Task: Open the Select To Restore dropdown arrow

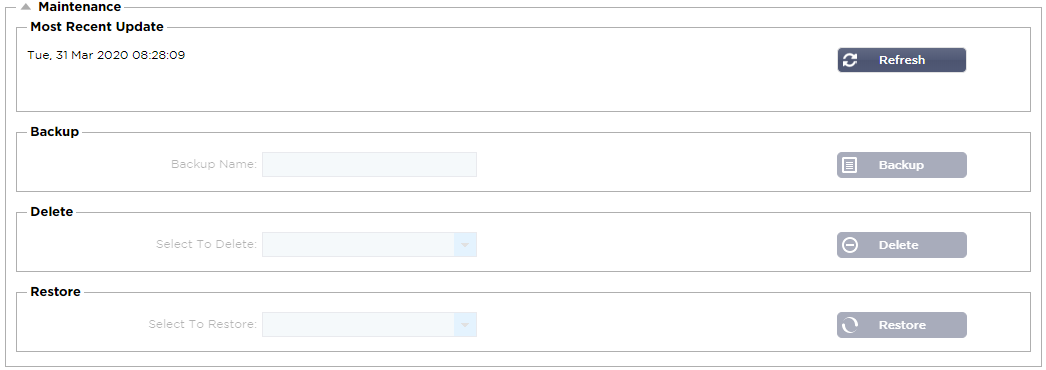Action: tap(466, 325)
